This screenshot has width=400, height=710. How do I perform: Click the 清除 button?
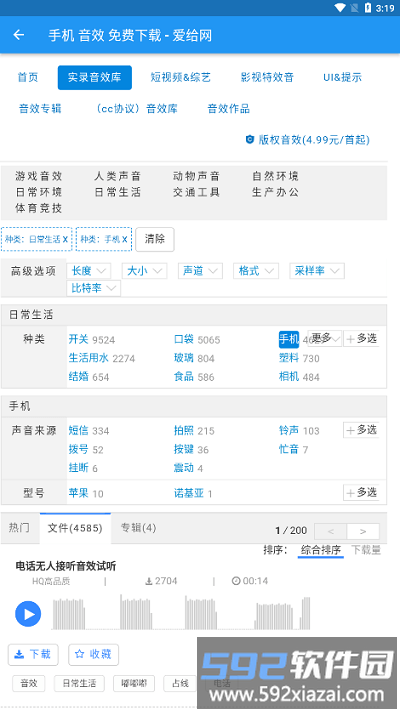click(x=155, y=239)
